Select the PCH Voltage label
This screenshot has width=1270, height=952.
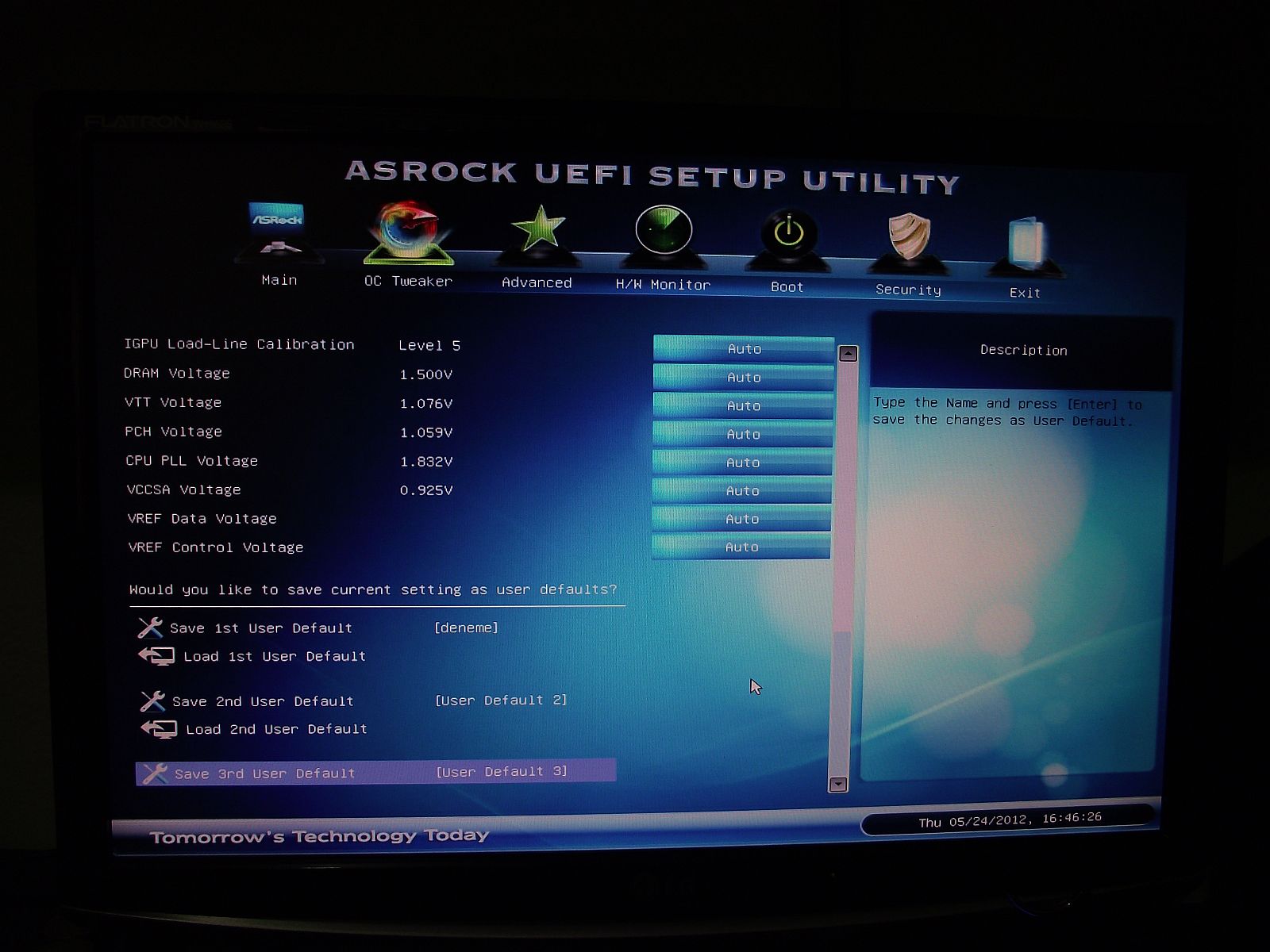click(174, 432)
